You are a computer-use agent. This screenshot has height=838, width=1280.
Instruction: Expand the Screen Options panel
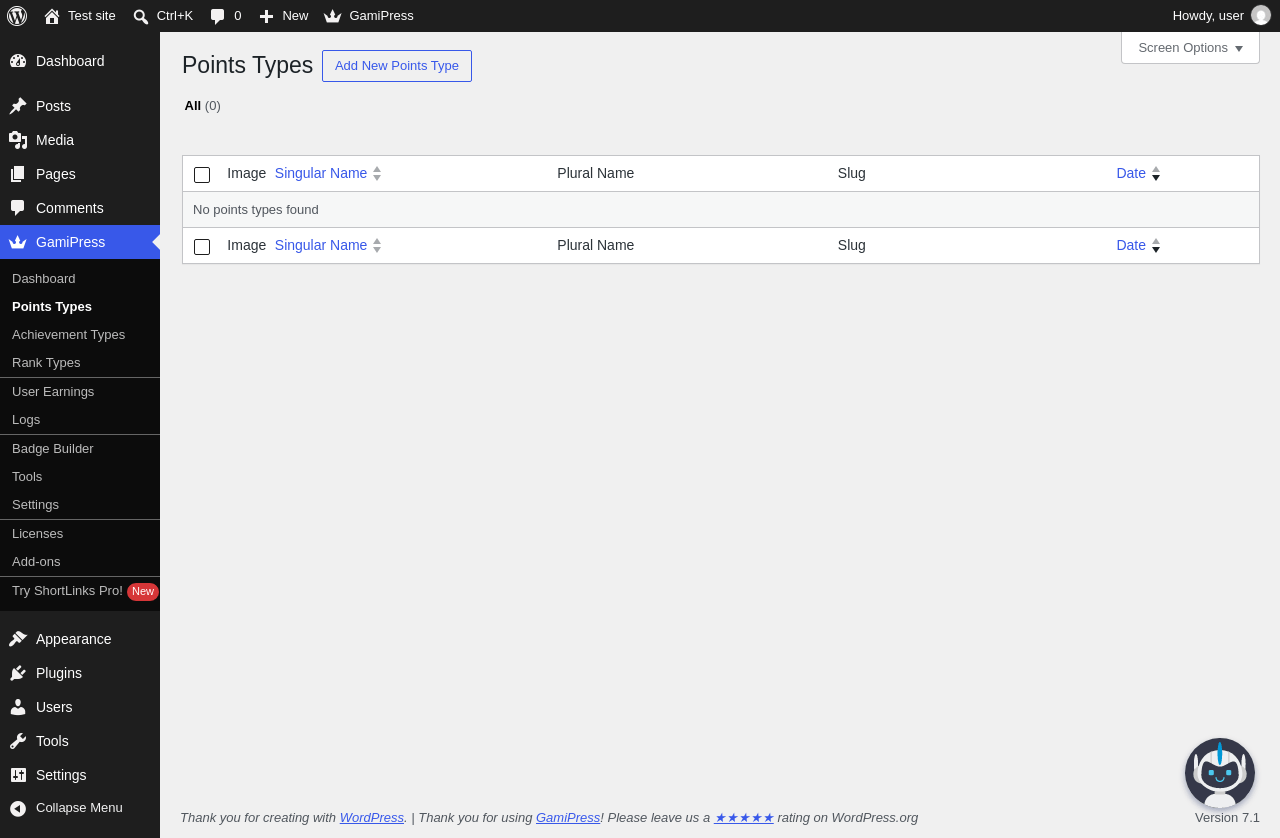click(1190, 48)
